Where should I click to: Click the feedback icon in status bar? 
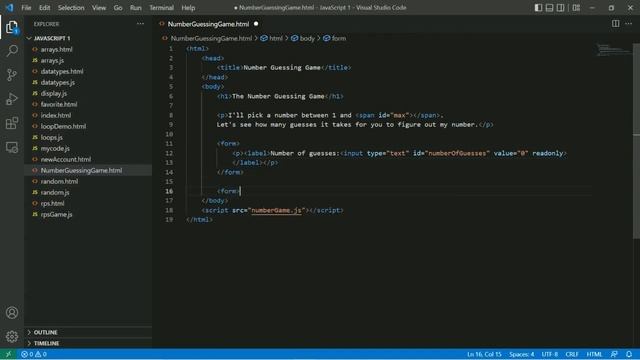pos(614,354)
